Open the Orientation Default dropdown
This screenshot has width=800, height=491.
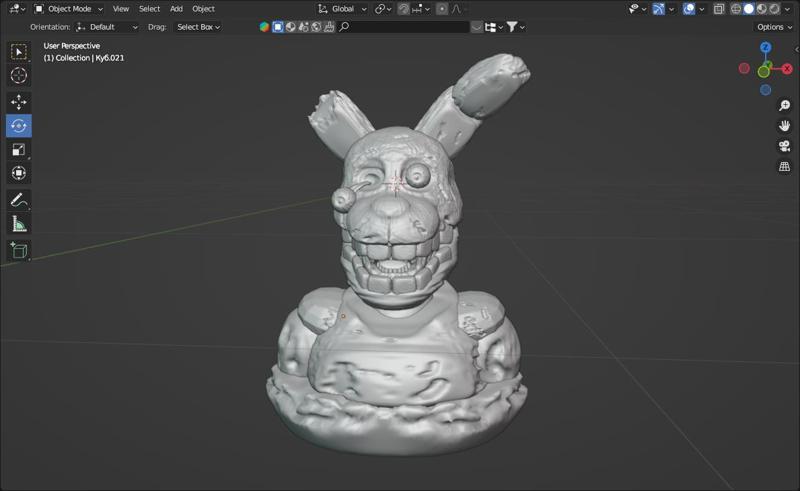coord(107,27)
